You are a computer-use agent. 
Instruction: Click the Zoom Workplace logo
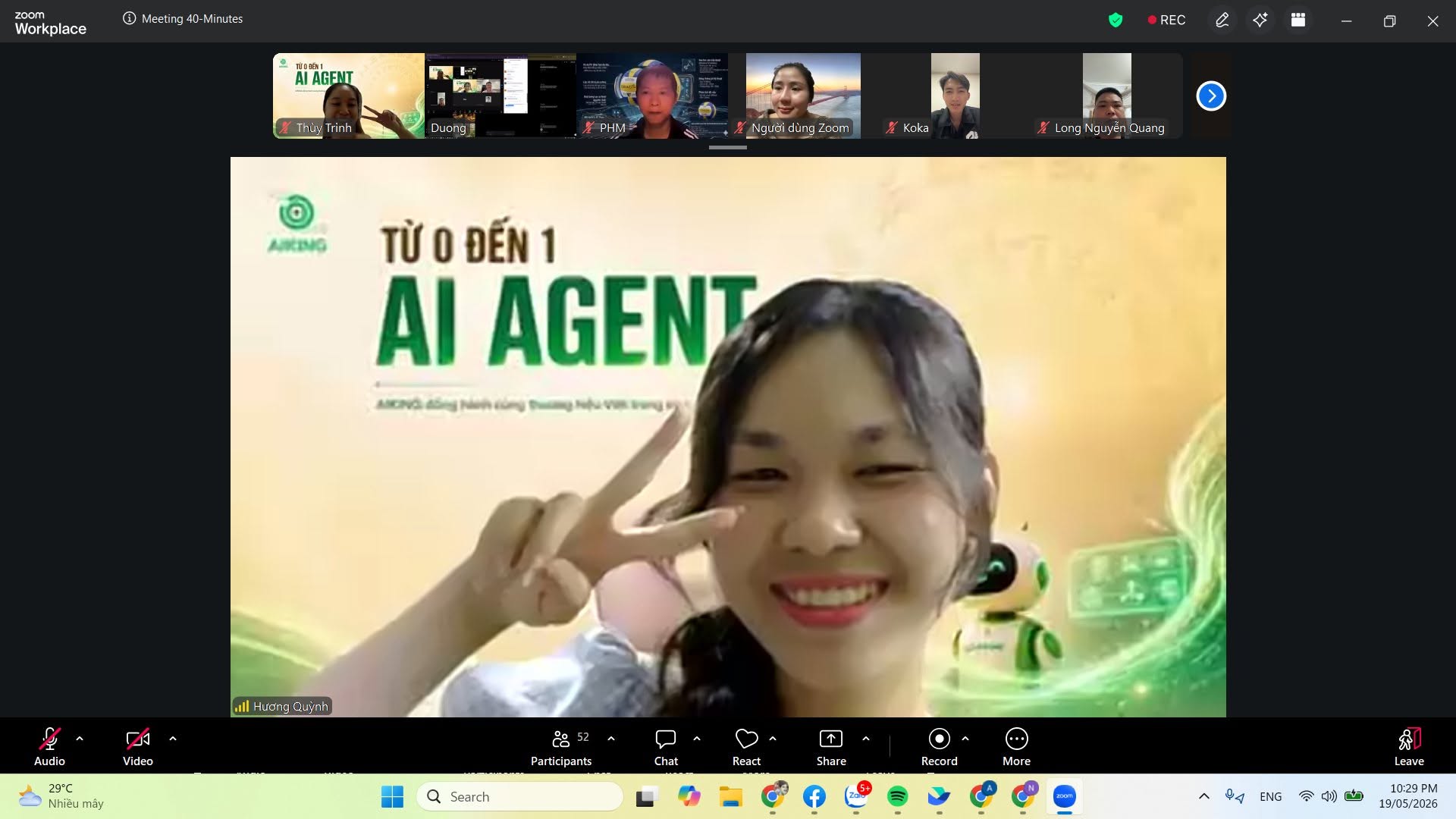click(50, 23)
